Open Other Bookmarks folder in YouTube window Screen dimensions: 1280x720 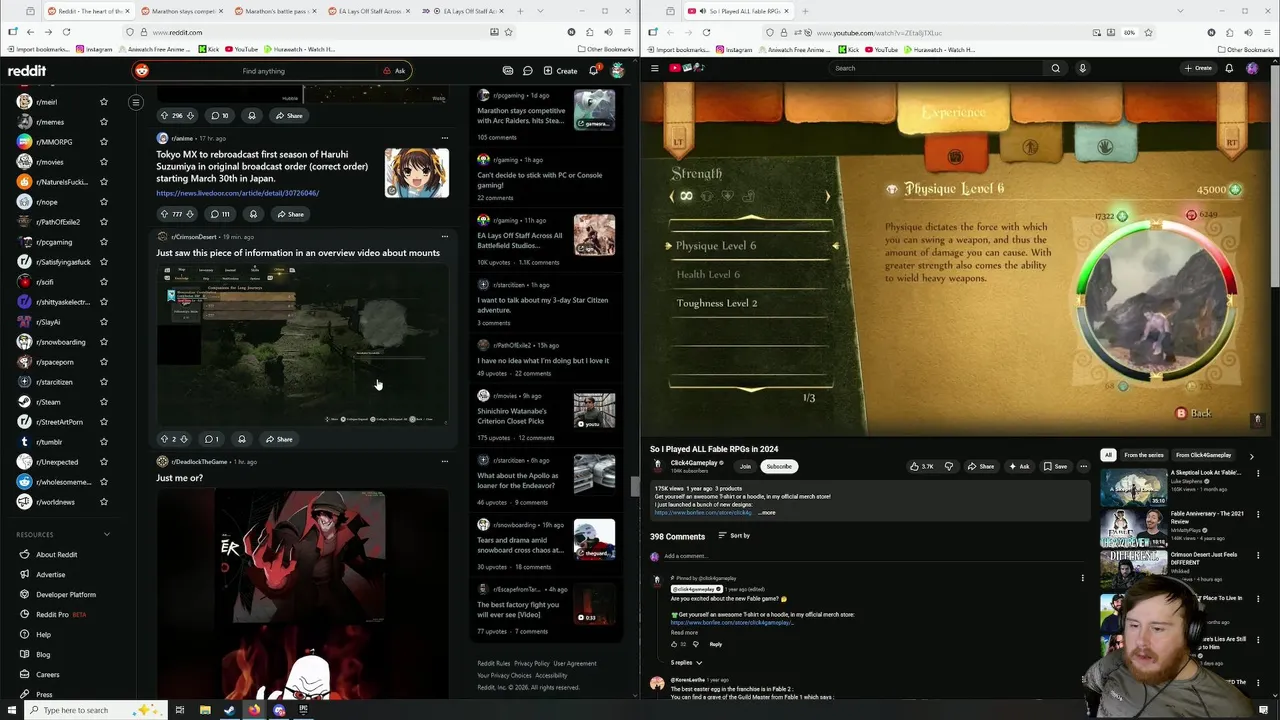pyautogui.click(x=1245, y=49)
